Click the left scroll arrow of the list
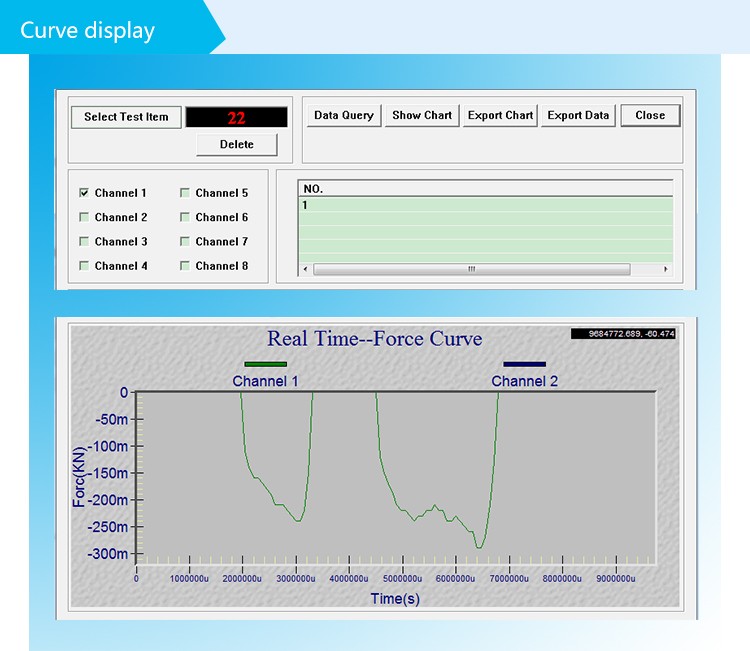 pyautogui.click(x=306, y=270)
